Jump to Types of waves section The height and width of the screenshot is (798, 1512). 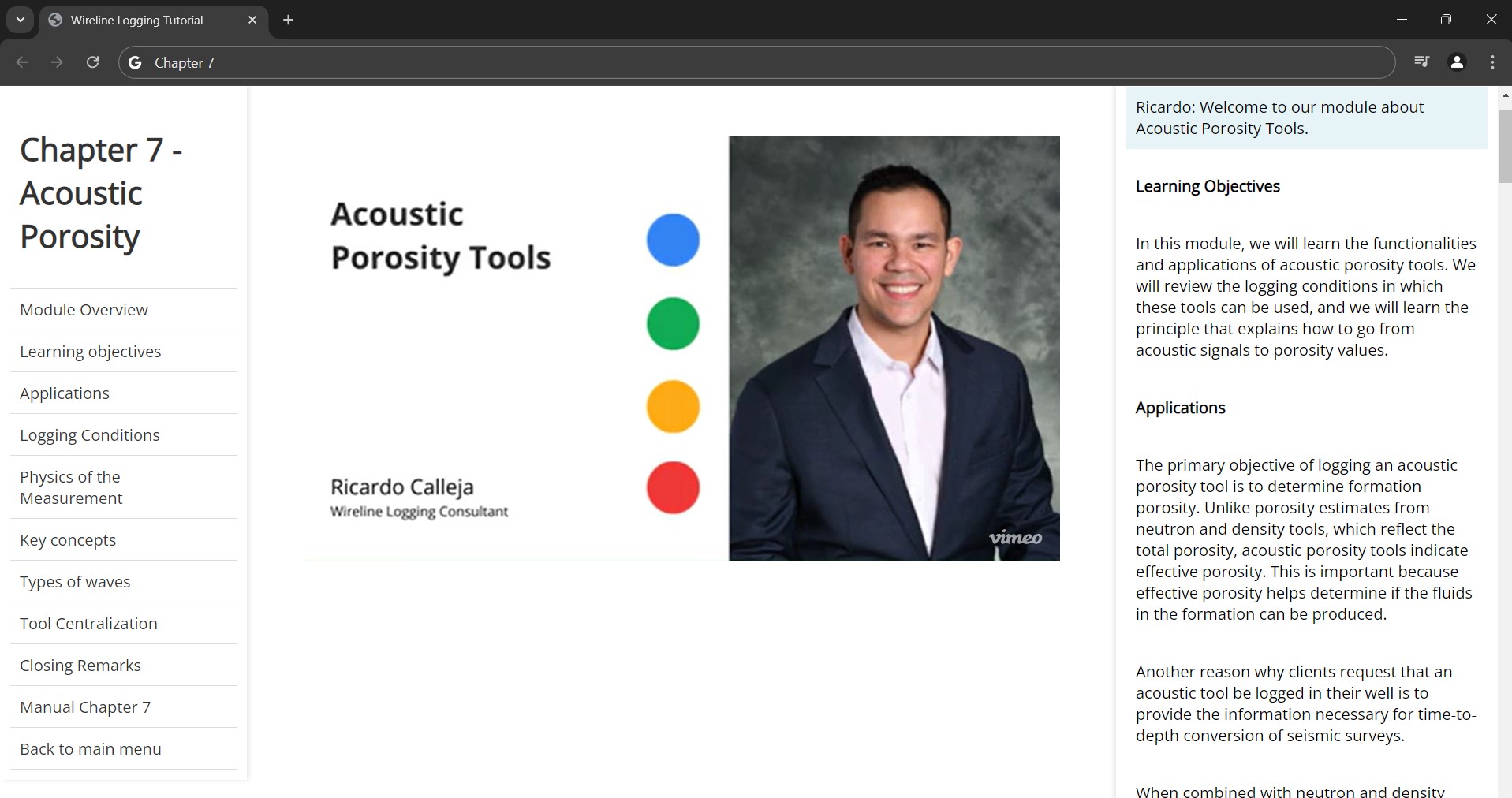[x=75, y=582]
